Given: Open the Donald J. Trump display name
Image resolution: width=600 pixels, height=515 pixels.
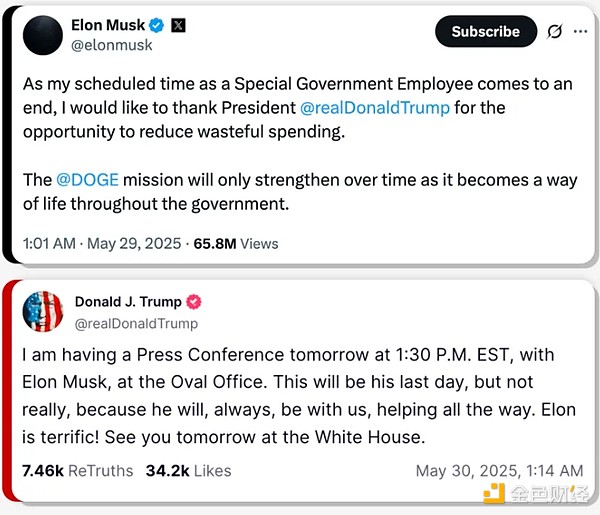Looking at the screenshot, I should [128, 302].
